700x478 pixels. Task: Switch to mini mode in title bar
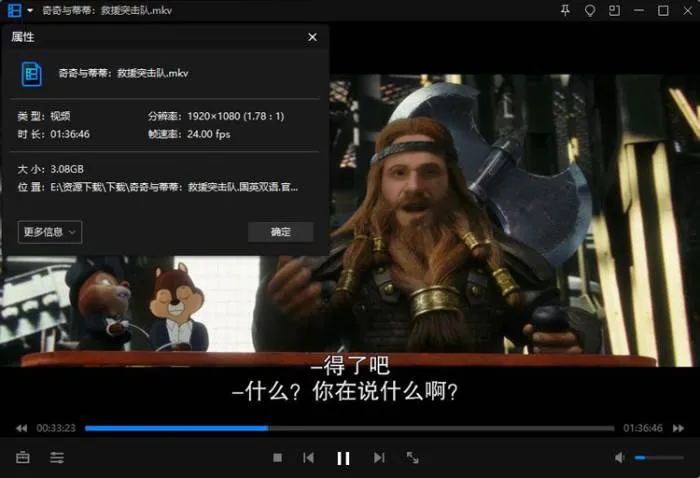tap(614, 10)
